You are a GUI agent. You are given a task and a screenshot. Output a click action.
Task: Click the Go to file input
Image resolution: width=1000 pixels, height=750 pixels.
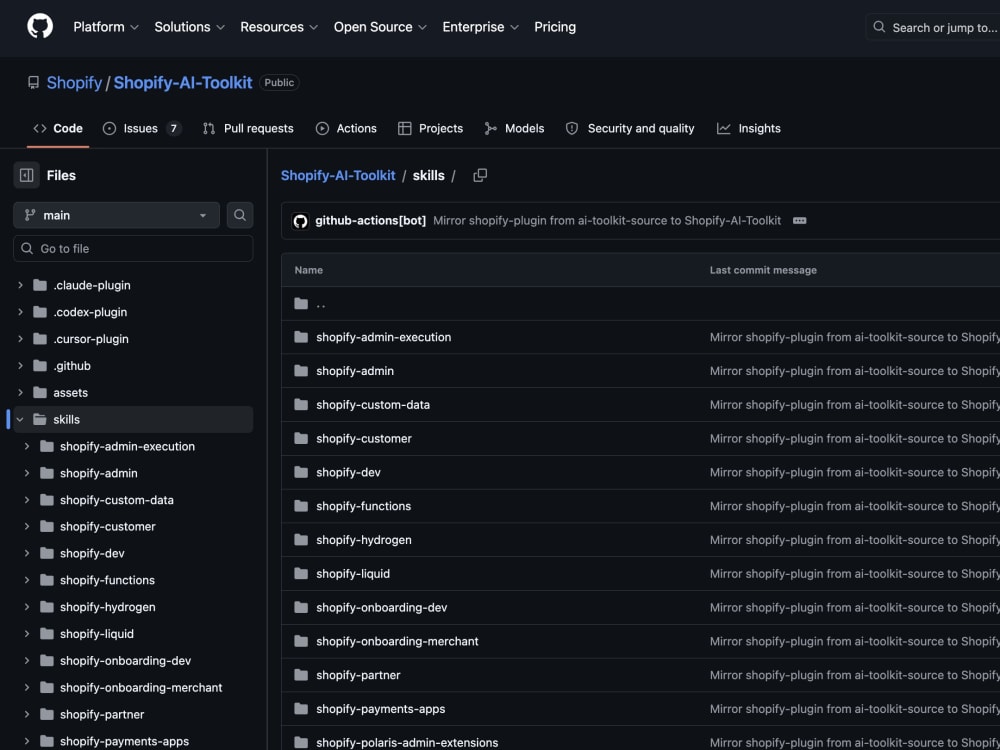133,249
